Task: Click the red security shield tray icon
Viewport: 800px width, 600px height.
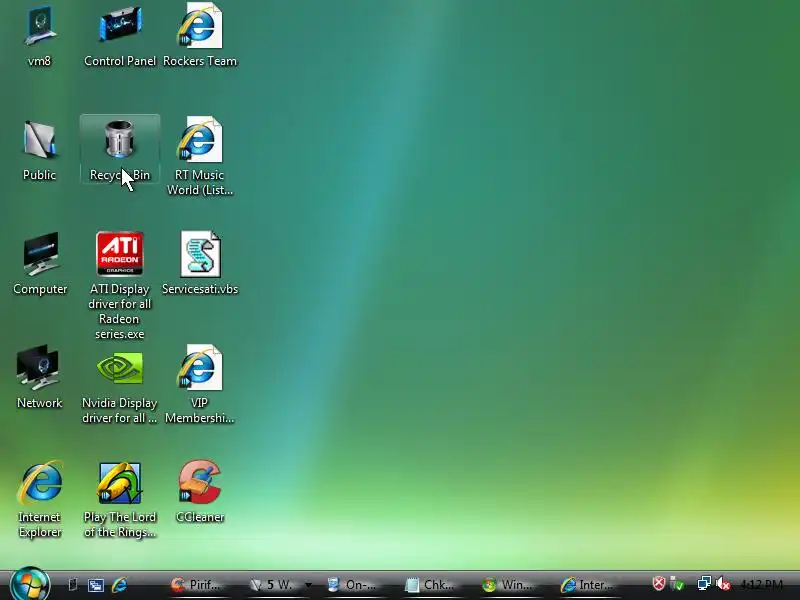Action: [659, 583]
